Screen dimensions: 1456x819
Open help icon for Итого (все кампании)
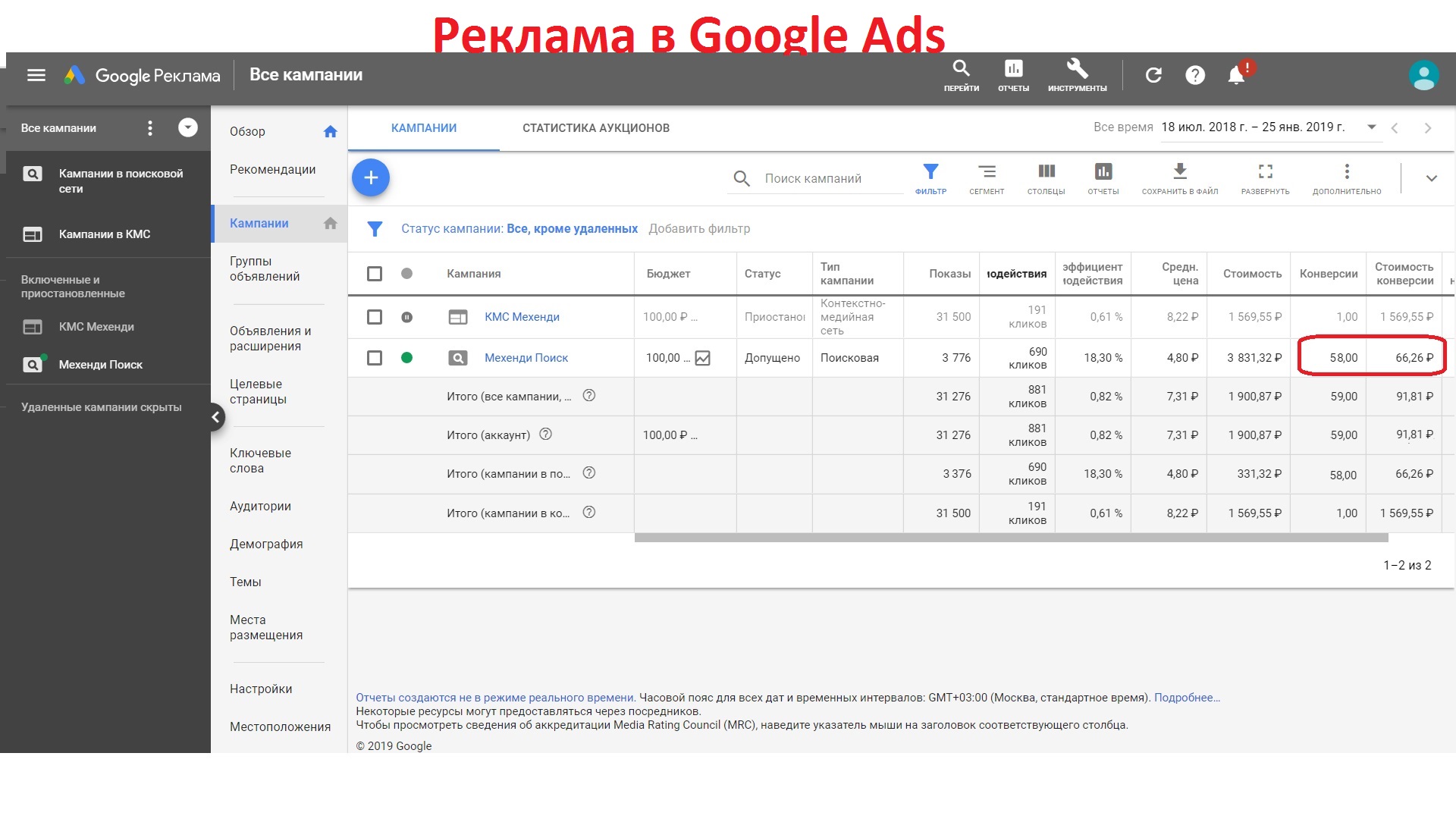(588, 396)
